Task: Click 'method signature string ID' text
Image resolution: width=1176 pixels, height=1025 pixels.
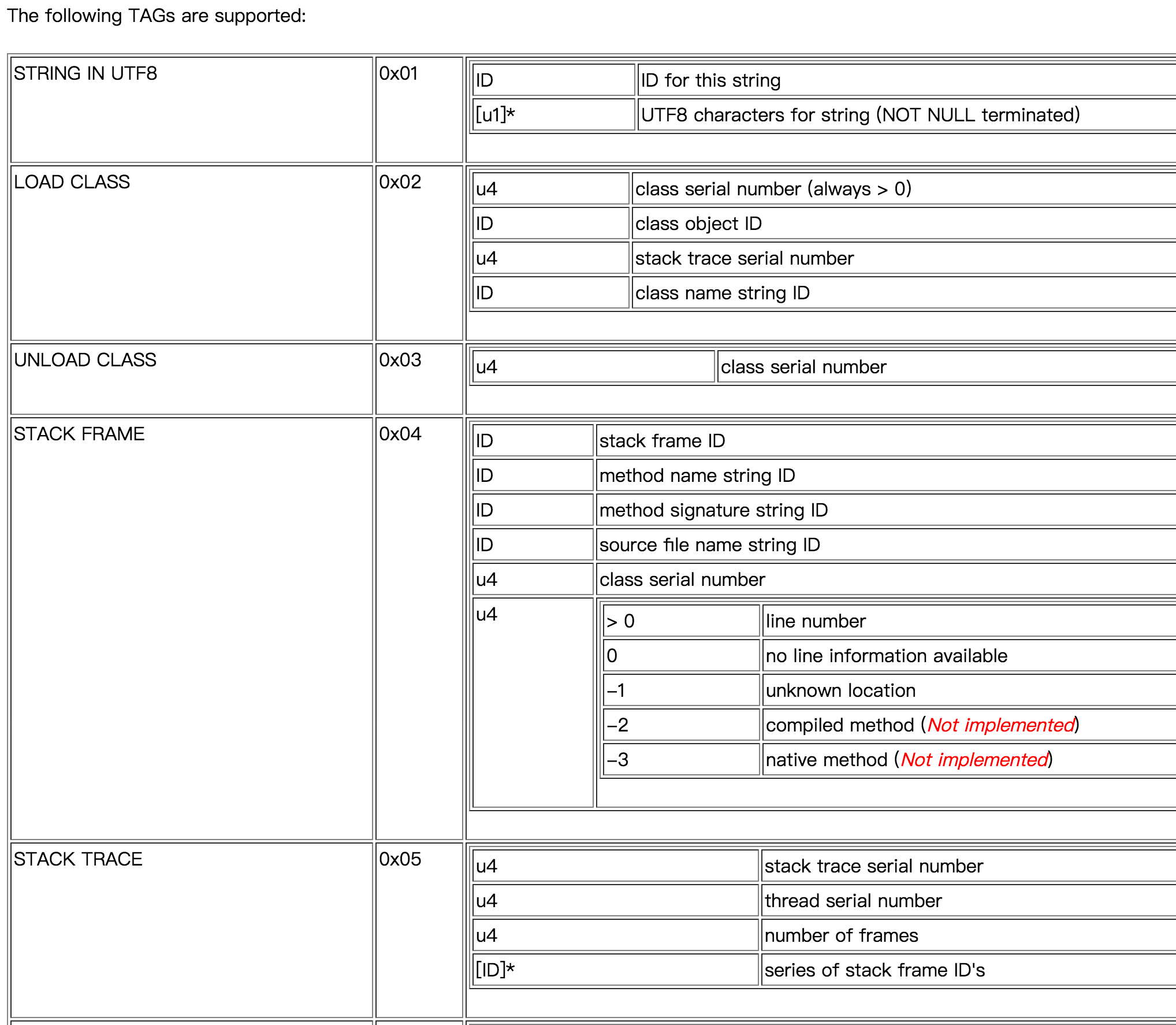Action: [x=713, y=510]
